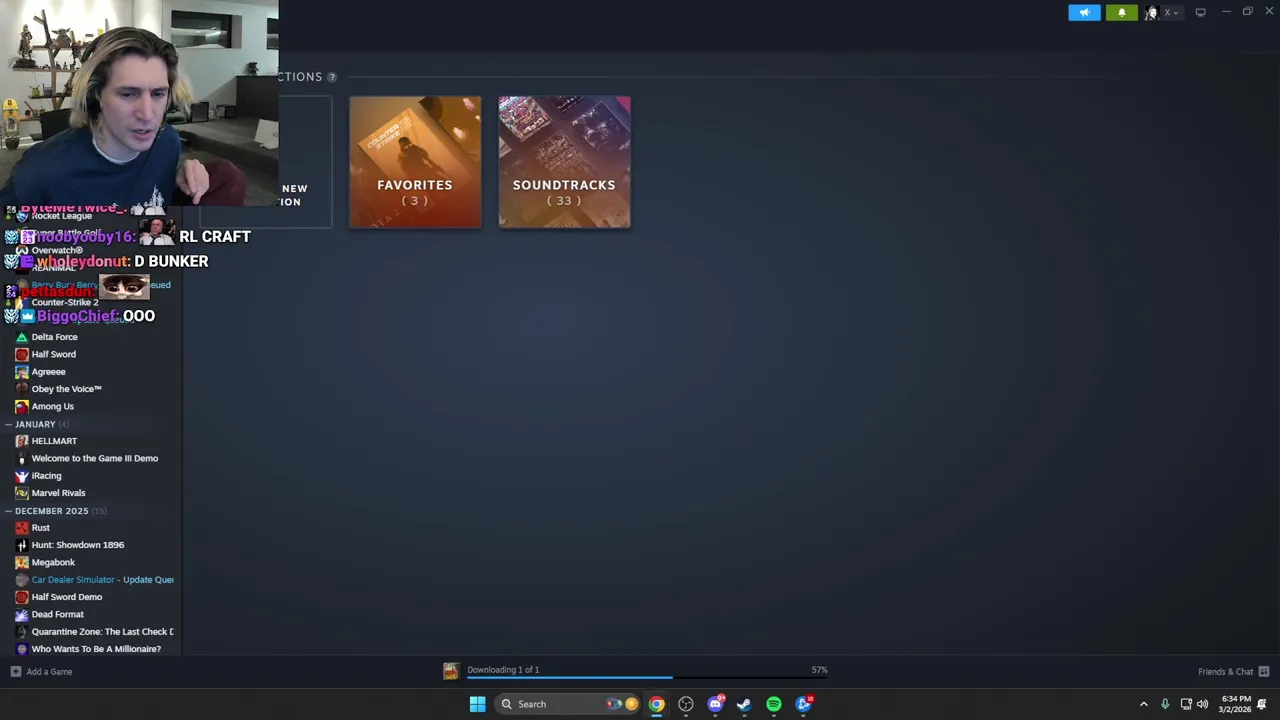Select Among Us in library list
This screenshot has width=1280, height=720.
52,406
